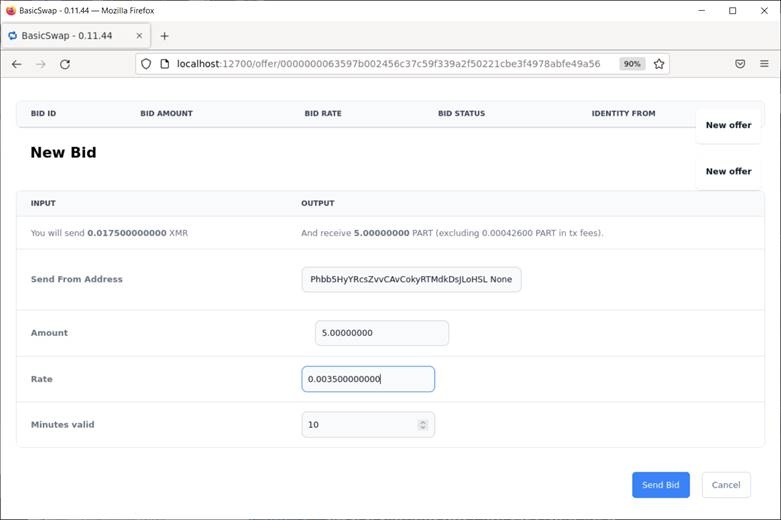This screenshot has height=520, width=781.
Task: Open the shield tracking protection icon
Action: point(146,64)
